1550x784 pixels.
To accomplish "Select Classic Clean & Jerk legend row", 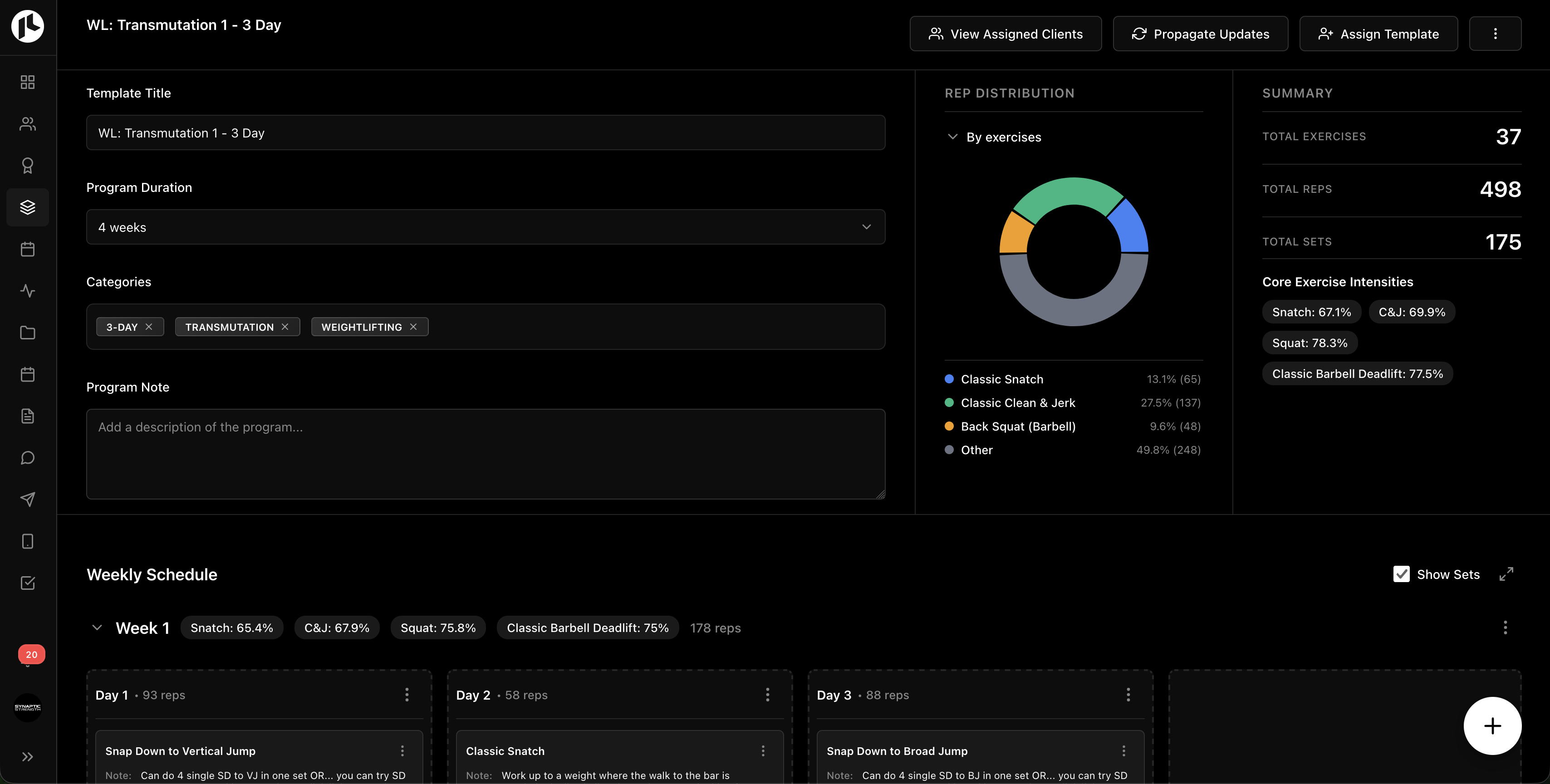I will tap(1073, 402).
